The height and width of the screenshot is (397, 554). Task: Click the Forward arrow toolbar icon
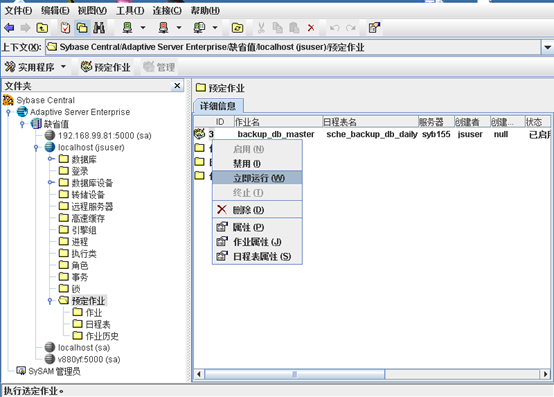(x=25, y=28)
